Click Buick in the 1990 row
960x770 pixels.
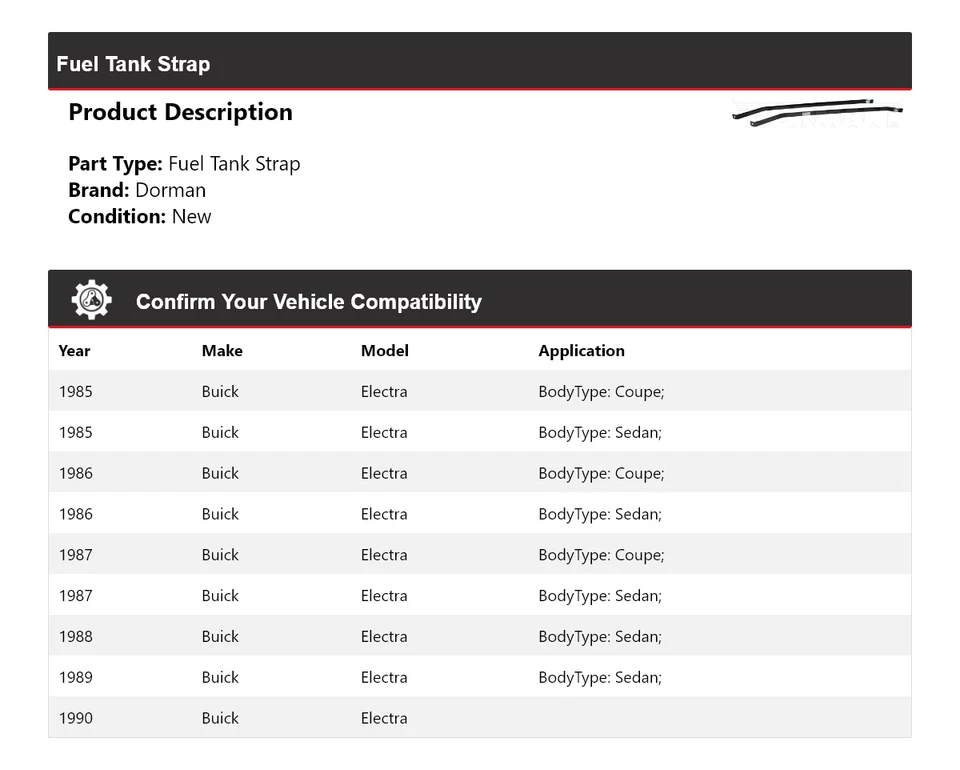coord(220,718)
